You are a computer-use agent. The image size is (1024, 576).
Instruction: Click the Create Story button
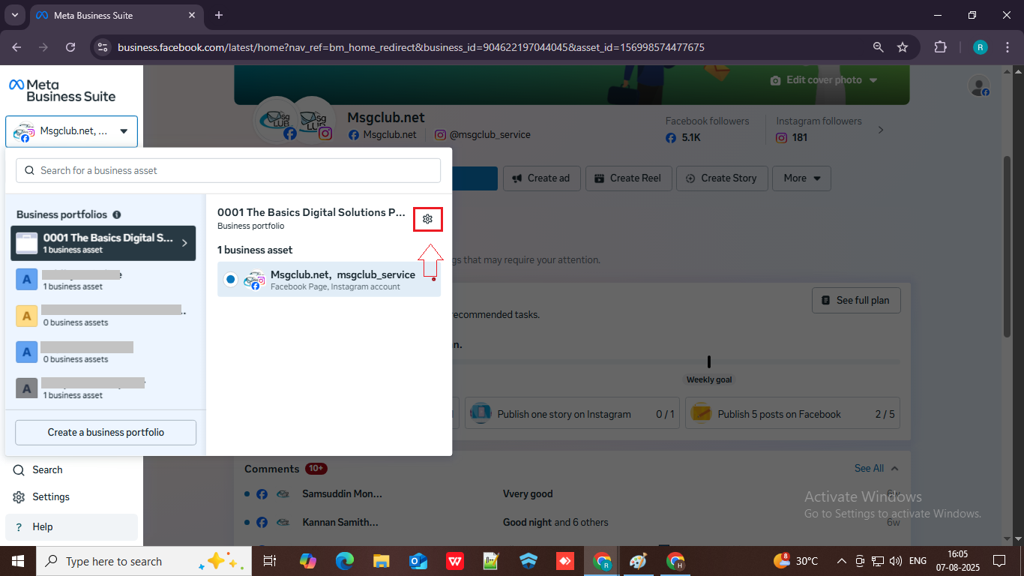tap(722, 178)
